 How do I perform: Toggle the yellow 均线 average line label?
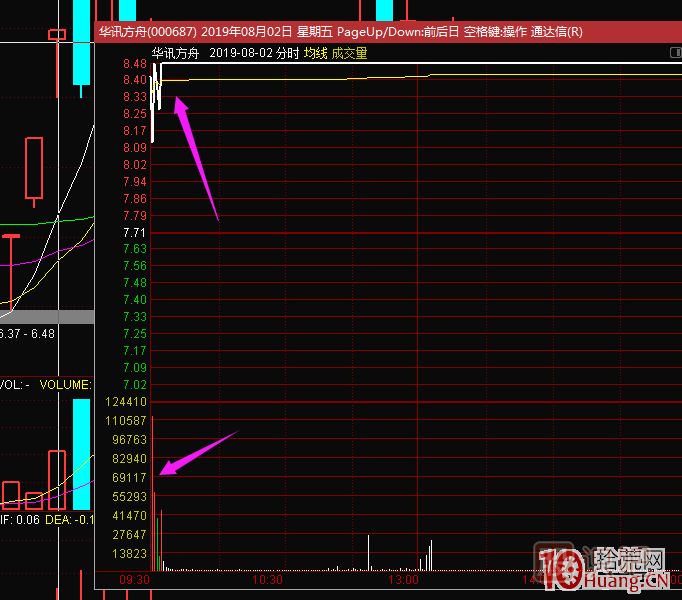[x=316, y=53]
